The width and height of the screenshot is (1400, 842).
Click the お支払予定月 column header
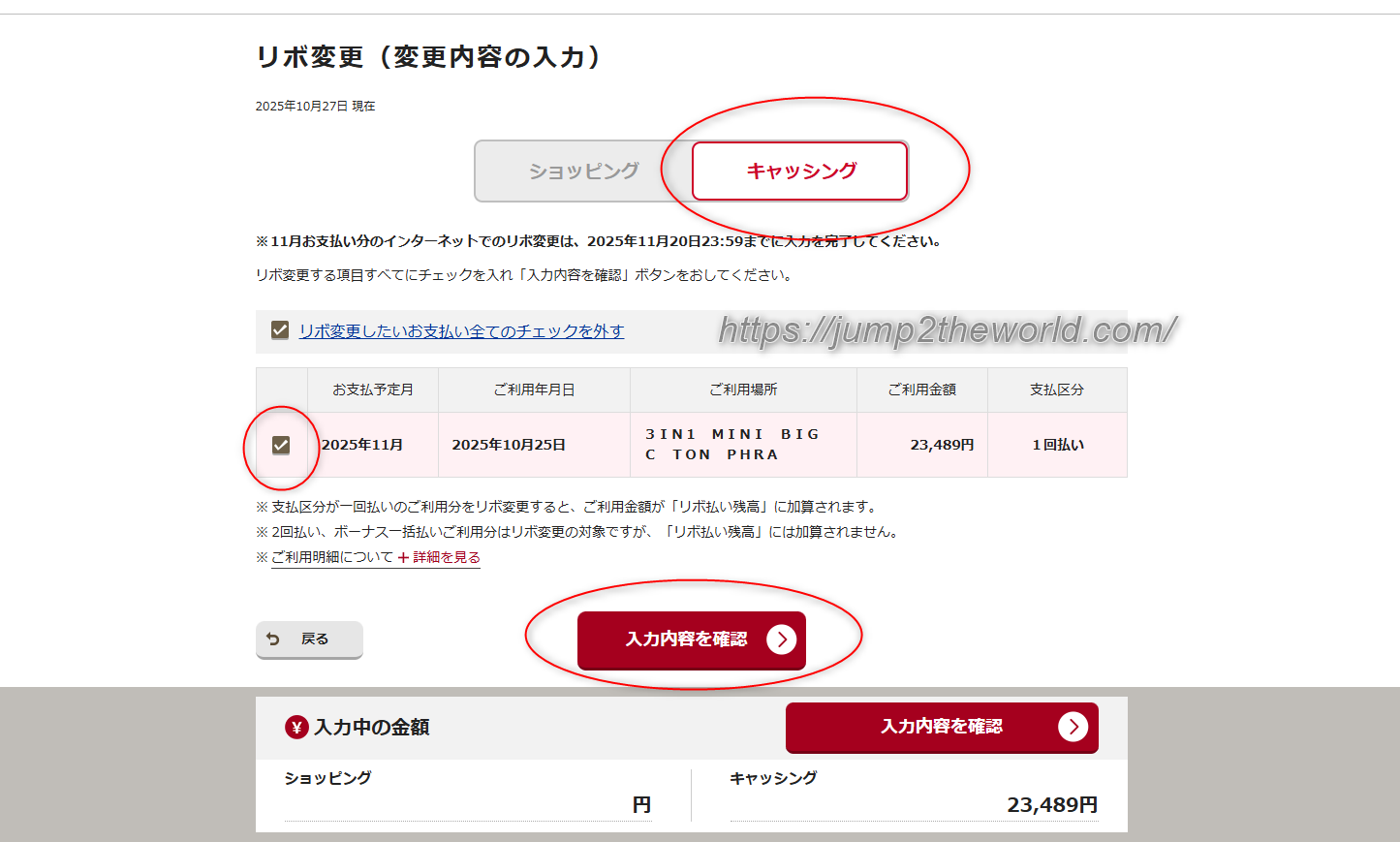[373, 390]
